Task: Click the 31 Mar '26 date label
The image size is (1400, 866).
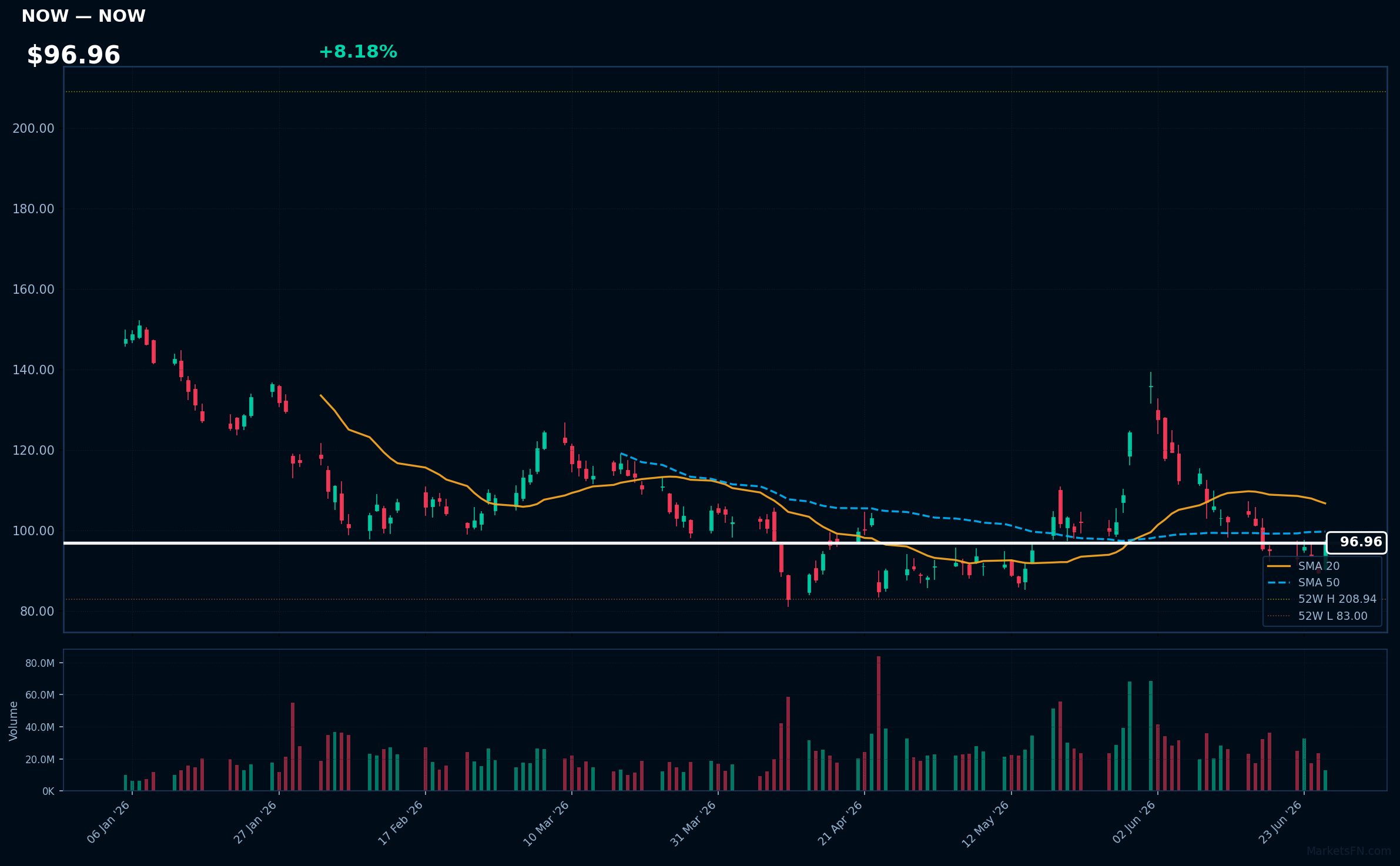Action: click(694, 824)
